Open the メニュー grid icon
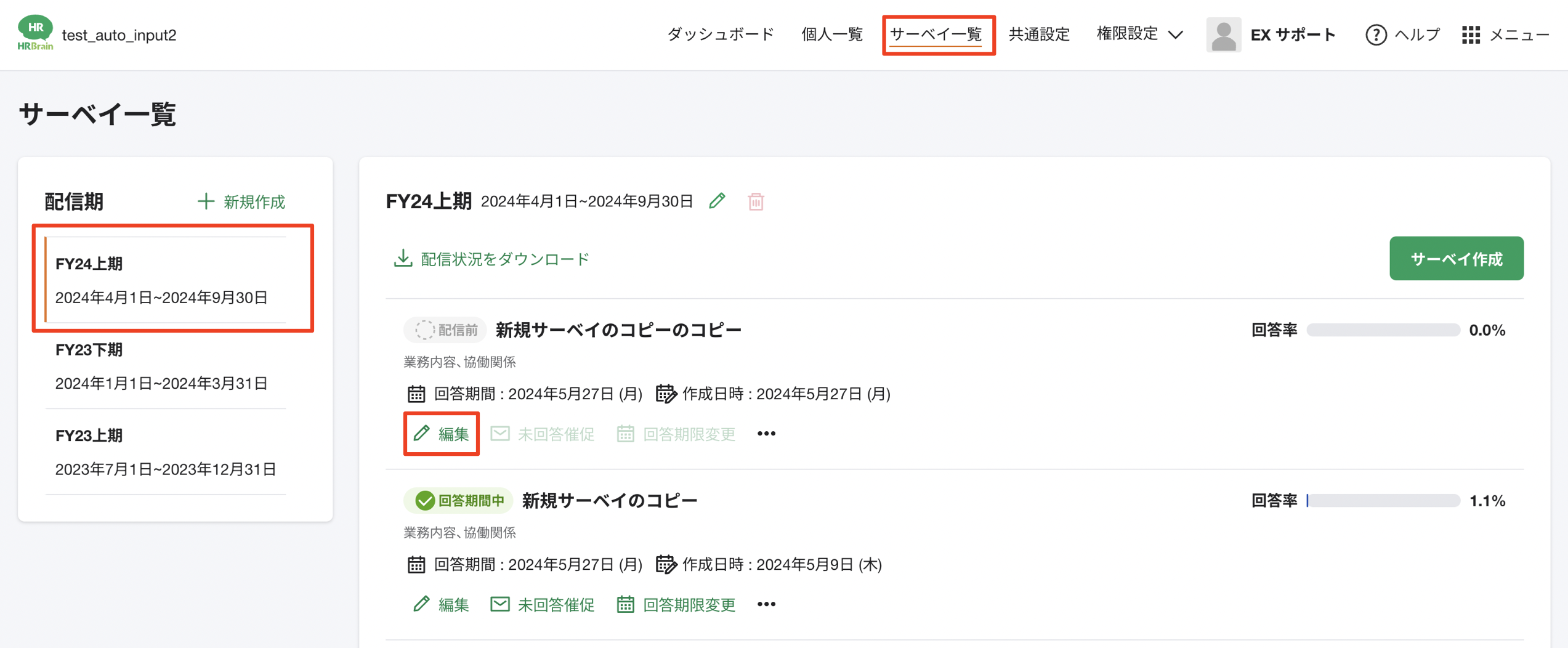 click(x=1472, y=35)
